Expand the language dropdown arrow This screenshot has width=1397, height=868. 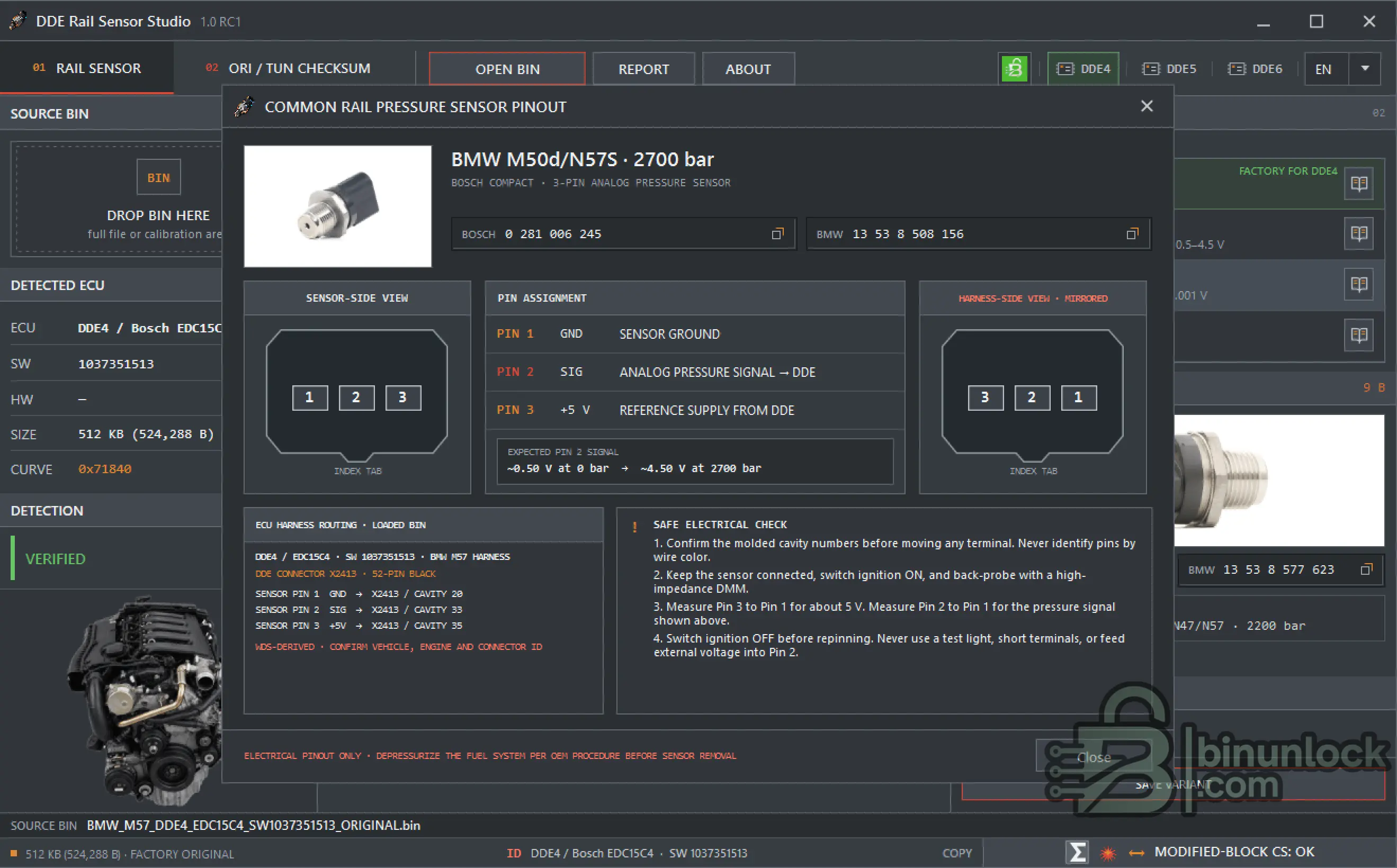tap(1365, 69)
